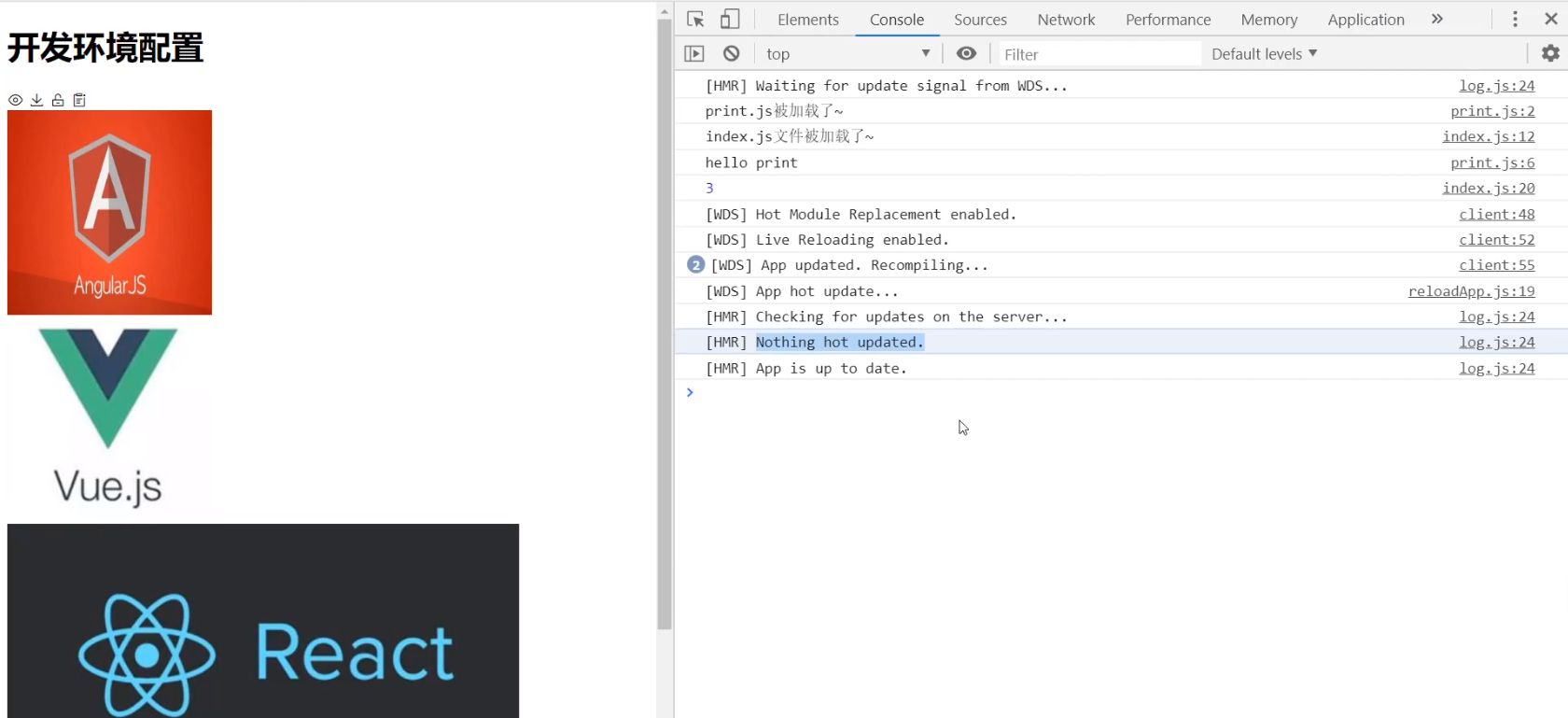Click the page vertical scrollbar thumb
The height and width of the screenshot is (718, 1568).
click(x=665, y=325)
